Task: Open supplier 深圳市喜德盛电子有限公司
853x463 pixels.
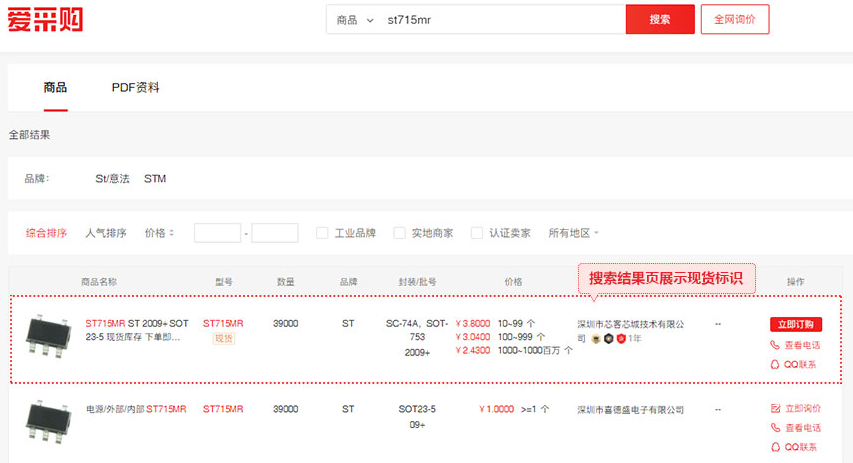Action: pyautogui.click(x=631, y=410)
